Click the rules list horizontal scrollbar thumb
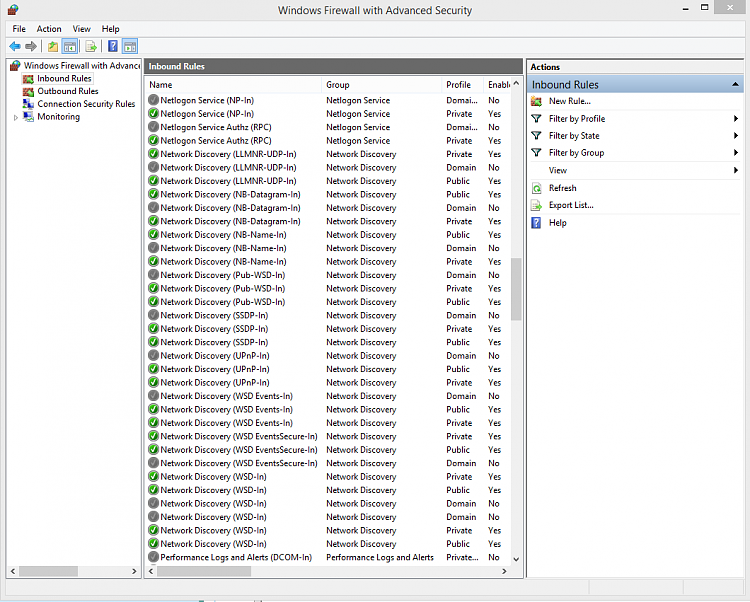Screen dimensions: 750x602 tap(204, 571)
